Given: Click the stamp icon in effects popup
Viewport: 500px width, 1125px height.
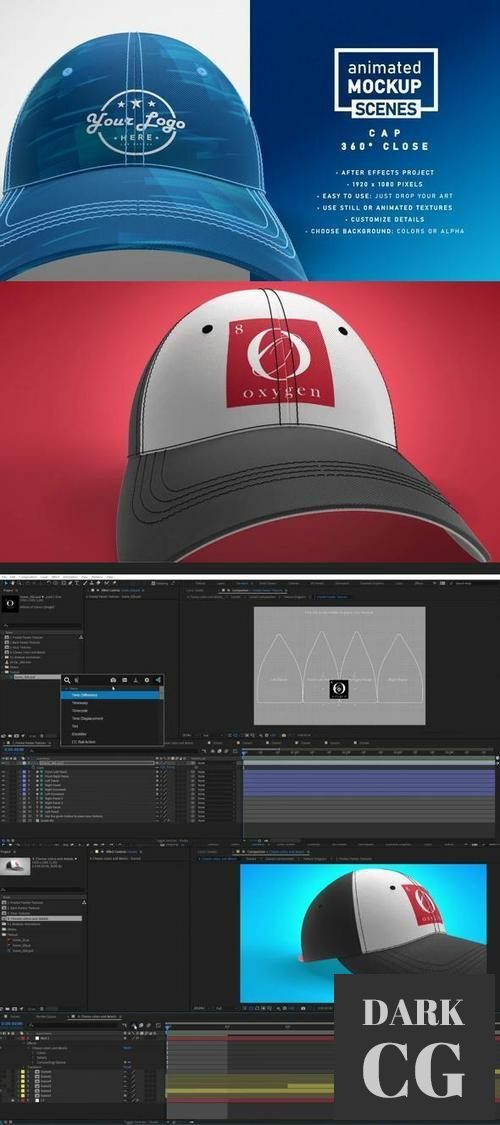Looking at the screenshot, I should [x=136, y=680].
